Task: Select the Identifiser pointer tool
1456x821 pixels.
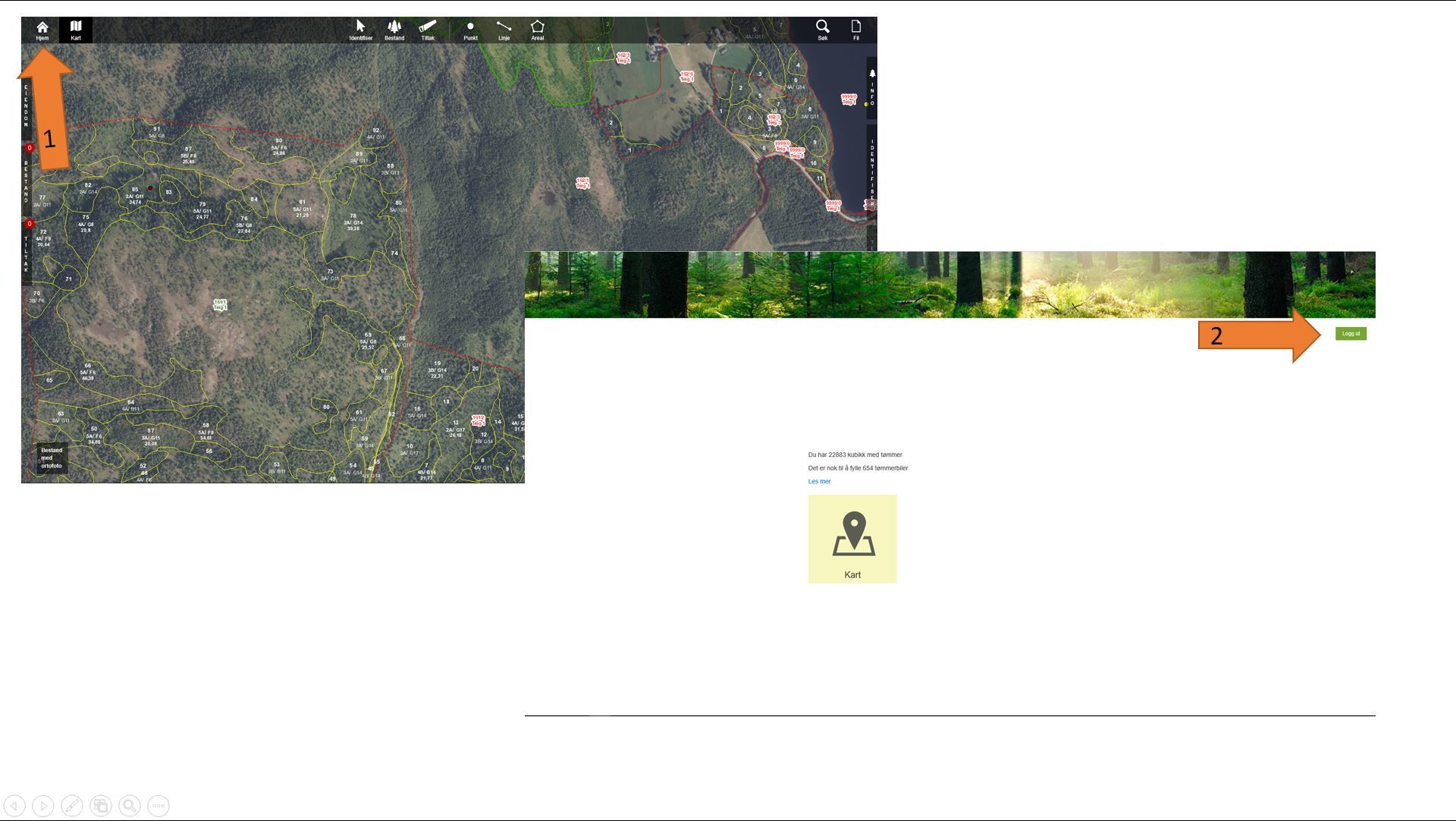Action: (x=360, y=30)
